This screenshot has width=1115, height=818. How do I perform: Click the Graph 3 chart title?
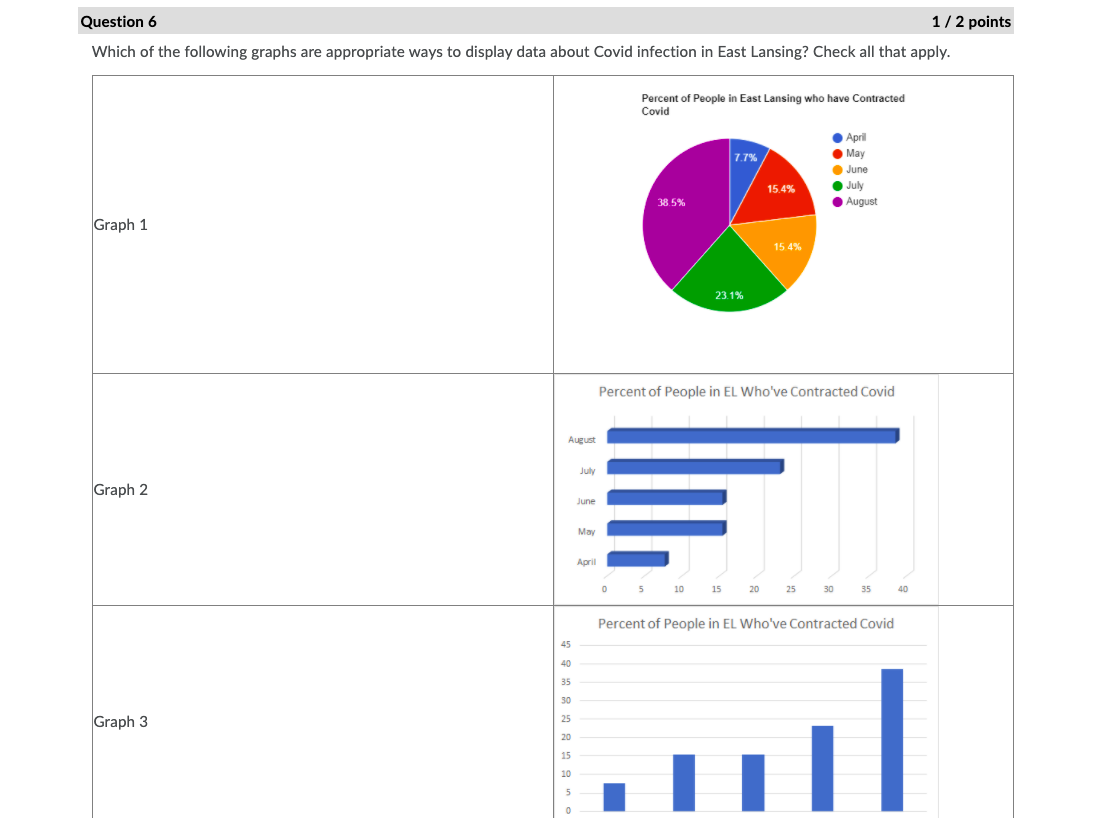pyautogui.click(x=745, y=623)
